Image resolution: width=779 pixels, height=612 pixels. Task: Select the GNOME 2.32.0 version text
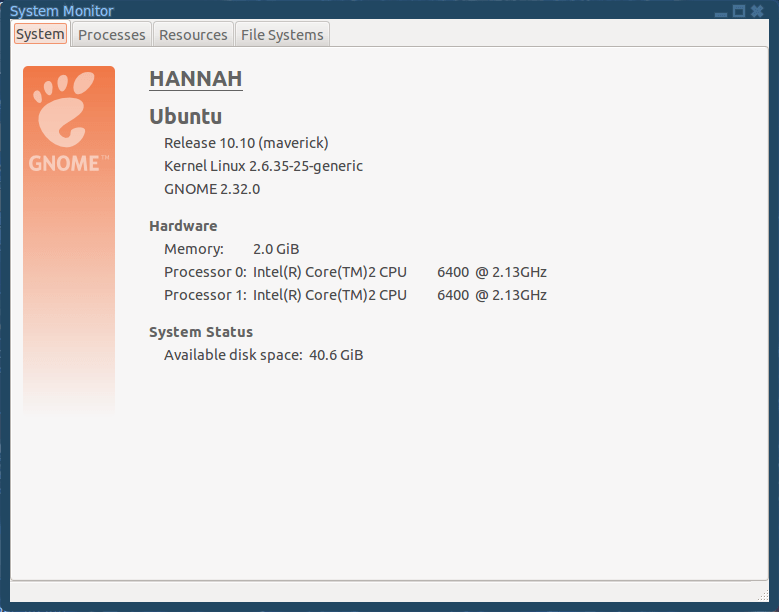point(212,189)
